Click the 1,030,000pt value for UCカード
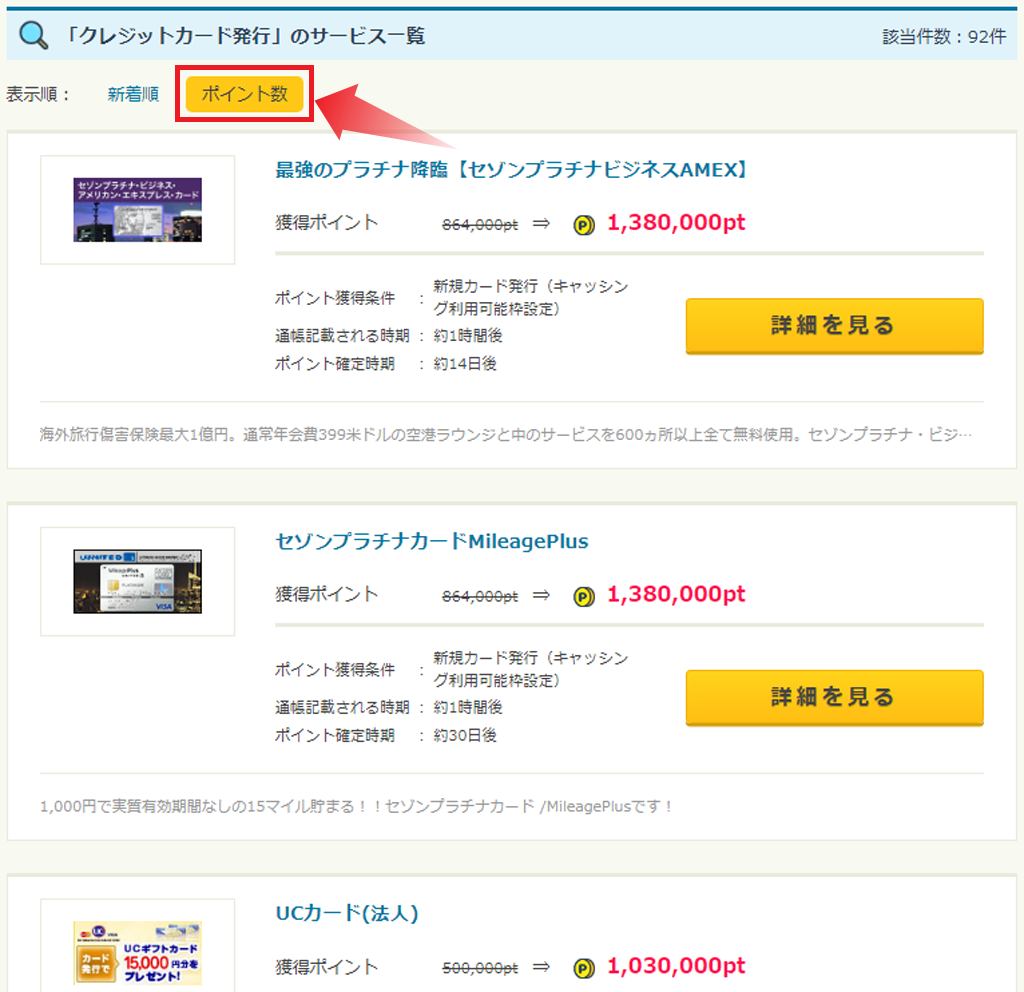 click(676, 966)
